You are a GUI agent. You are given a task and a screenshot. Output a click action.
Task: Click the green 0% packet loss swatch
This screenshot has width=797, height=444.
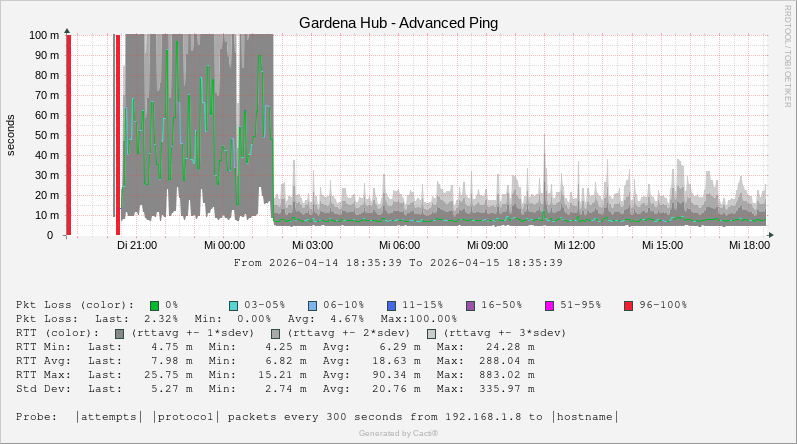(155, 305)
